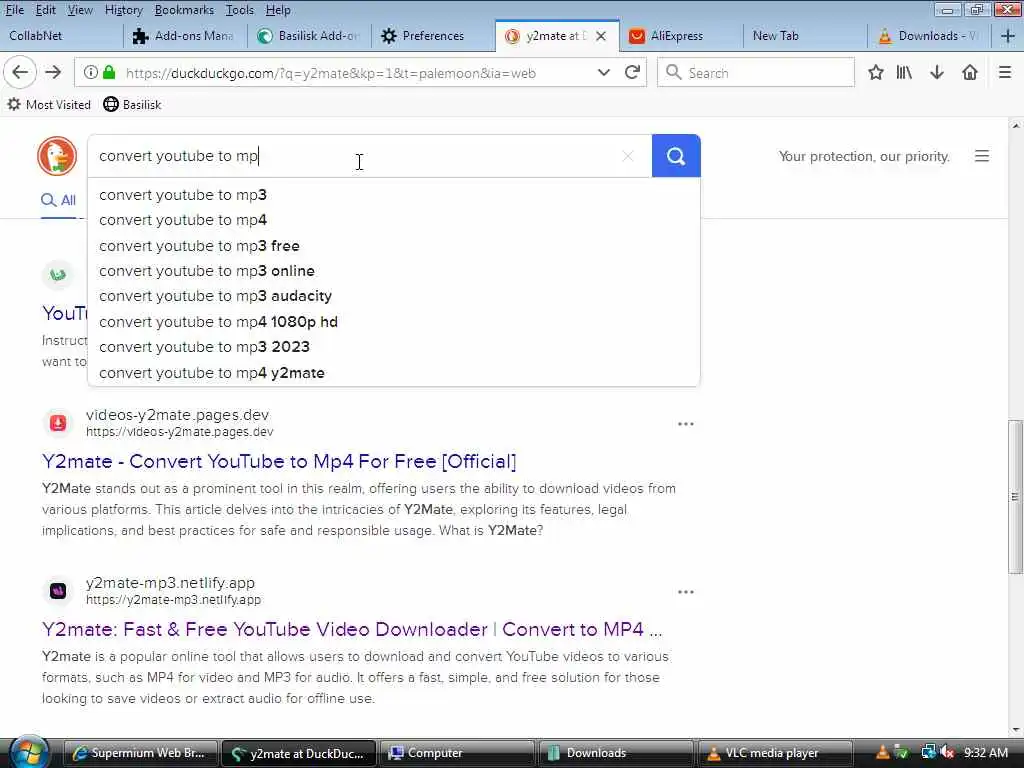Open more options for videos-y2mate.pages.dev result
This screenshot has width=1024, height=768.
click(x=686, y=424)
